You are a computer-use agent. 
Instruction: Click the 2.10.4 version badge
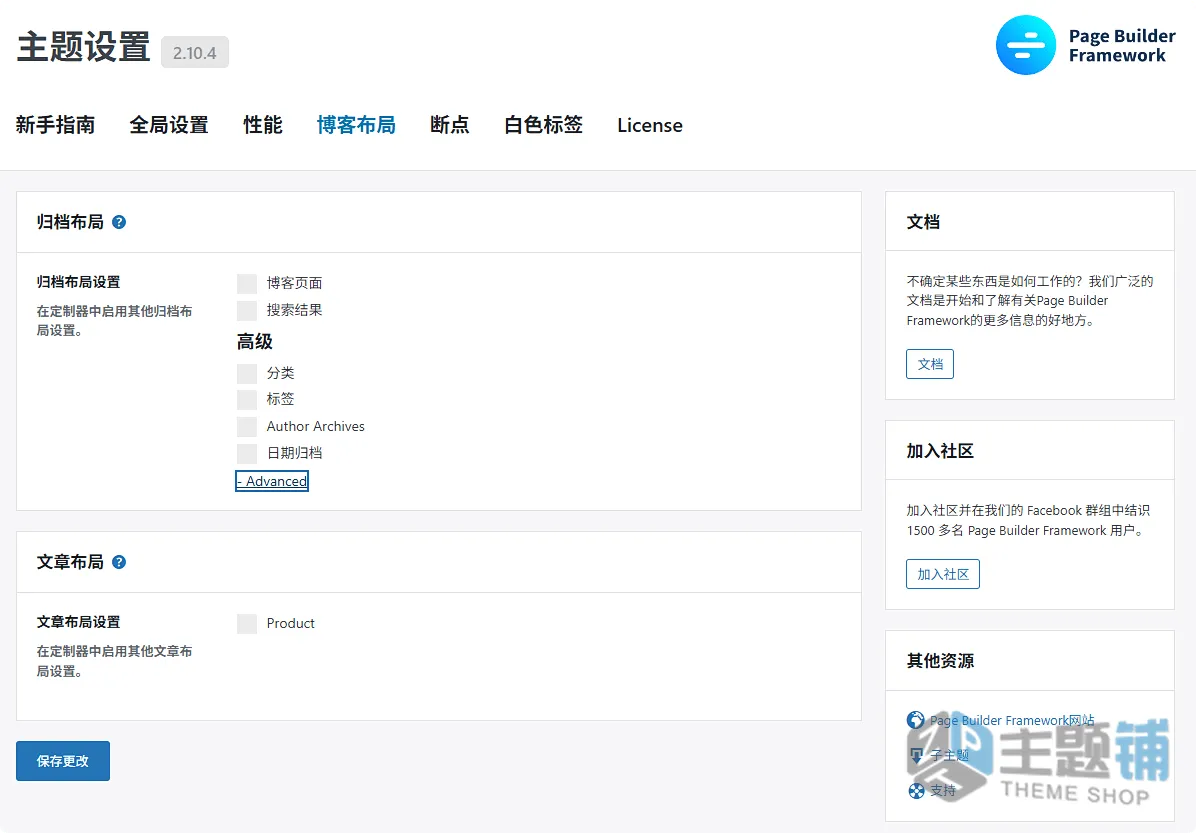pyautogui.click(x=195, y=53)
